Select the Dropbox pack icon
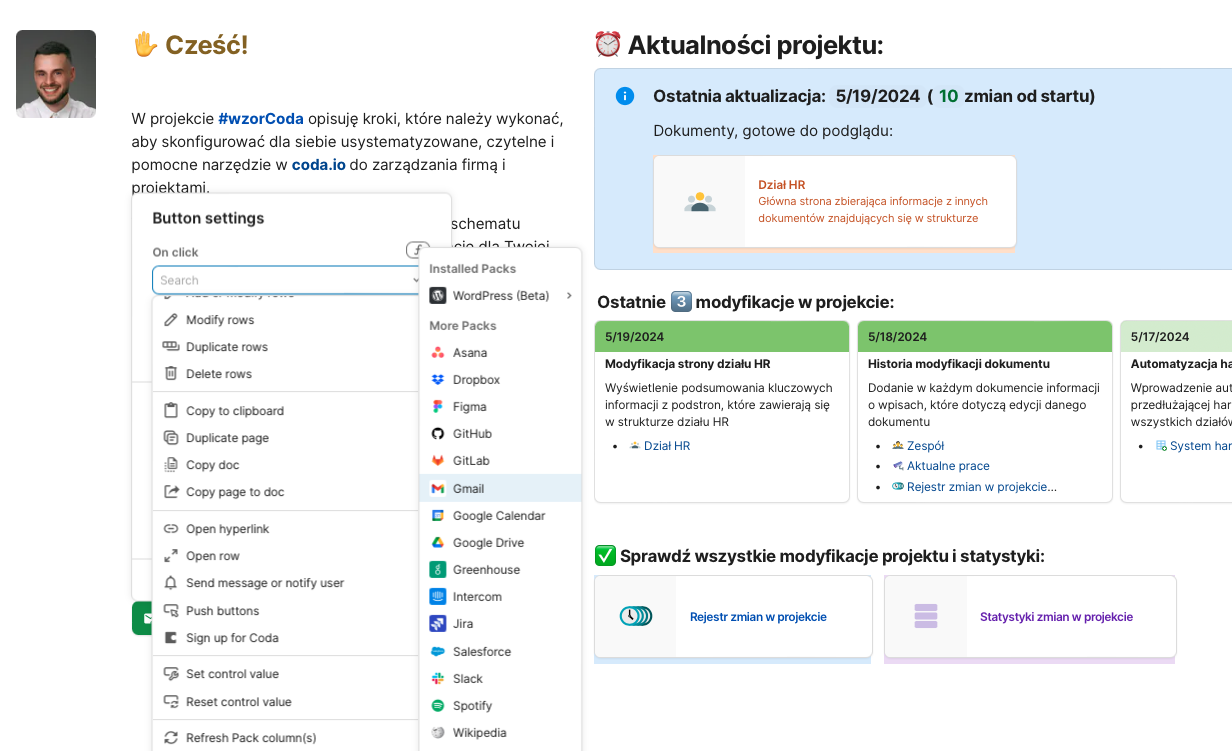The height and width of the screenshot is (751, 1232). (x=437, y=380)
